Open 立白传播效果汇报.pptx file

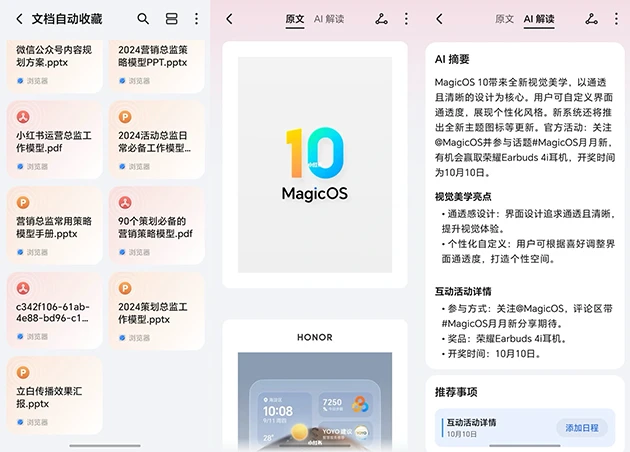pos(54,395)
